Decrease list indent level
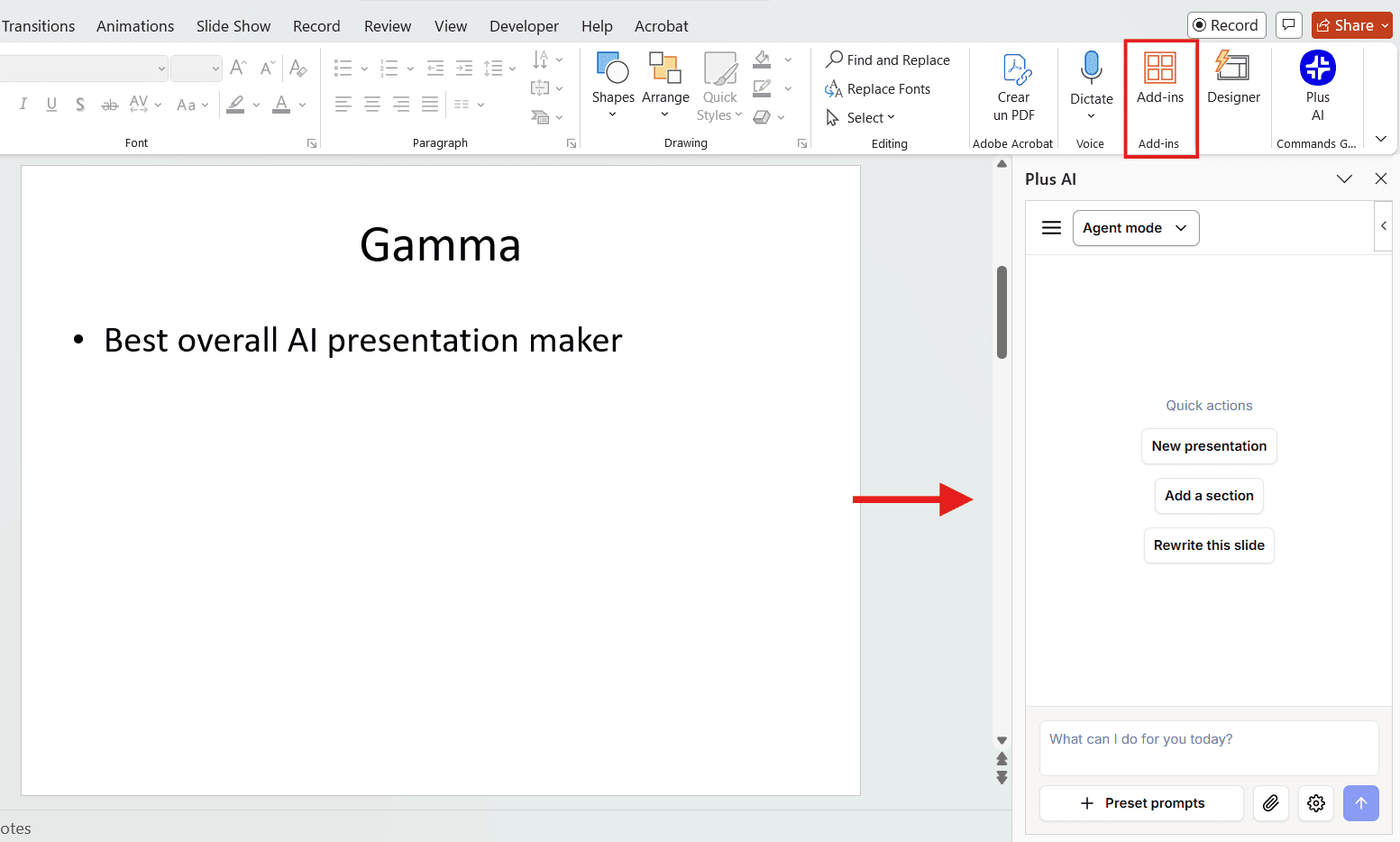Screen dimensions: 1400x842 click(x=435, y=68)
